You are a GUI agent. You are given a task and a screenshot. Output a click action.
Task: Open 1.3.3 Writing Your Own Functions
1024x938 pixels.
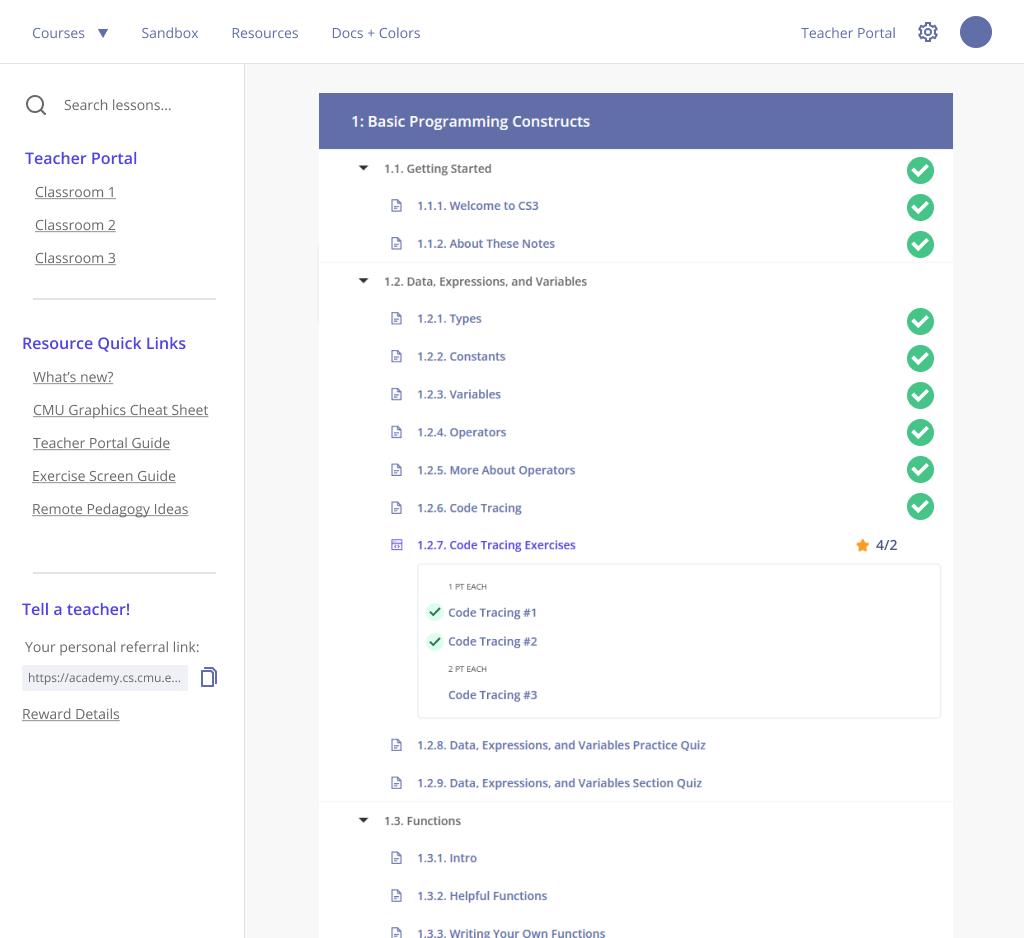(x=511, y=932)
